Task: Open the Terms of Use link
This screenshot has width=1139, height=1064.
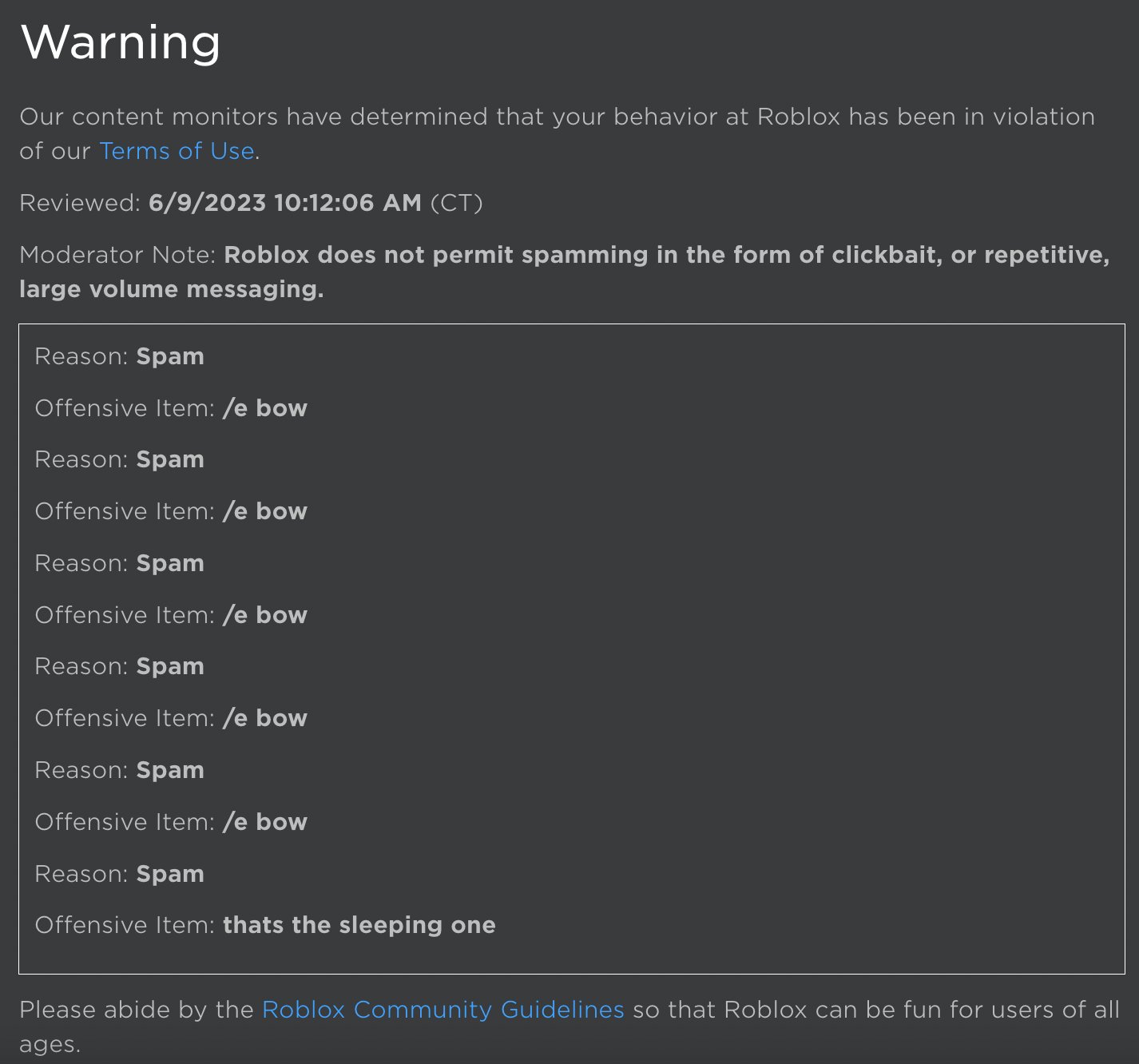Action: (x=177, y=151)
